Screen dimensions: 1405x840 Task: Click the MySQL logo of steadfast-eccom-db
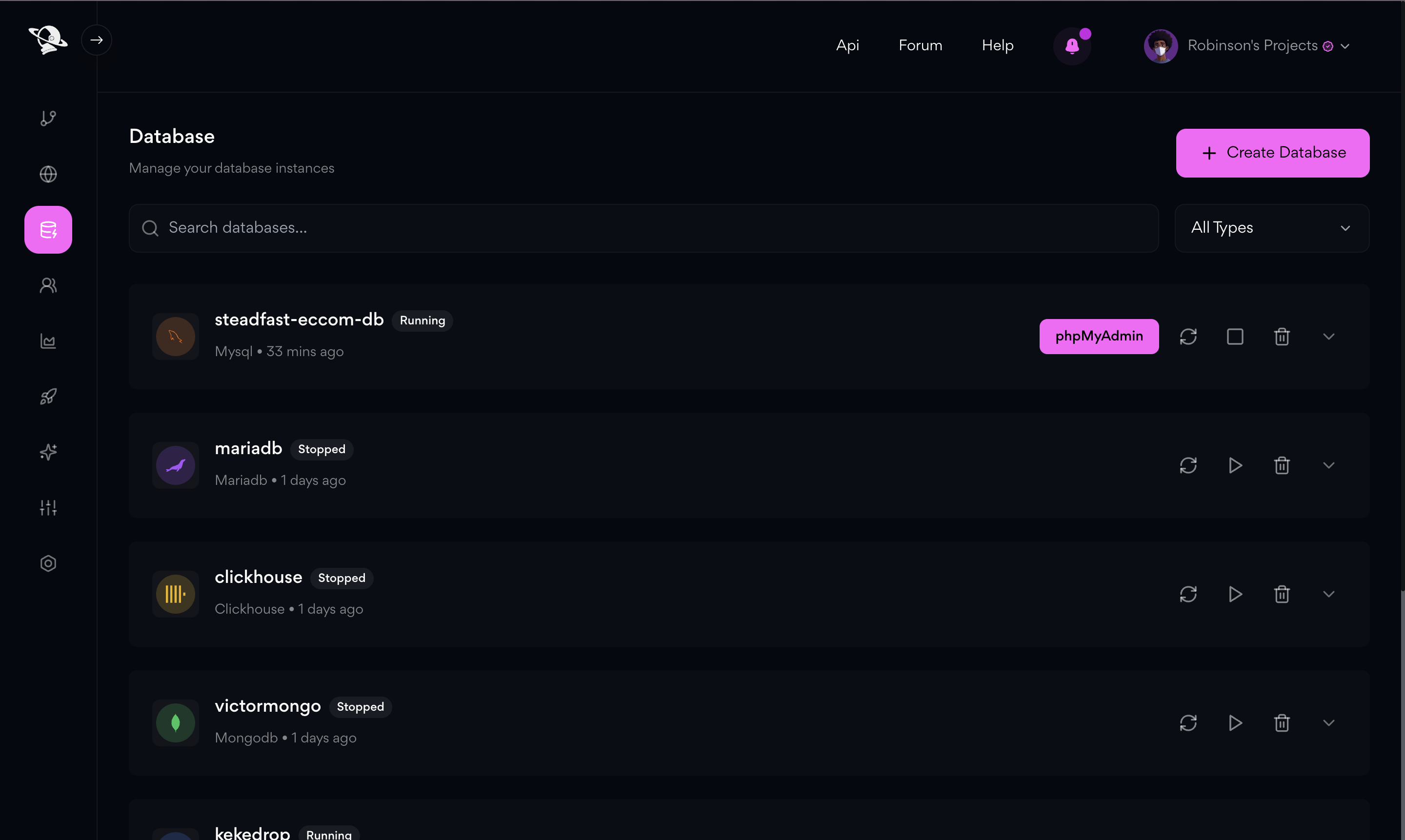click(x=176, y=337)
